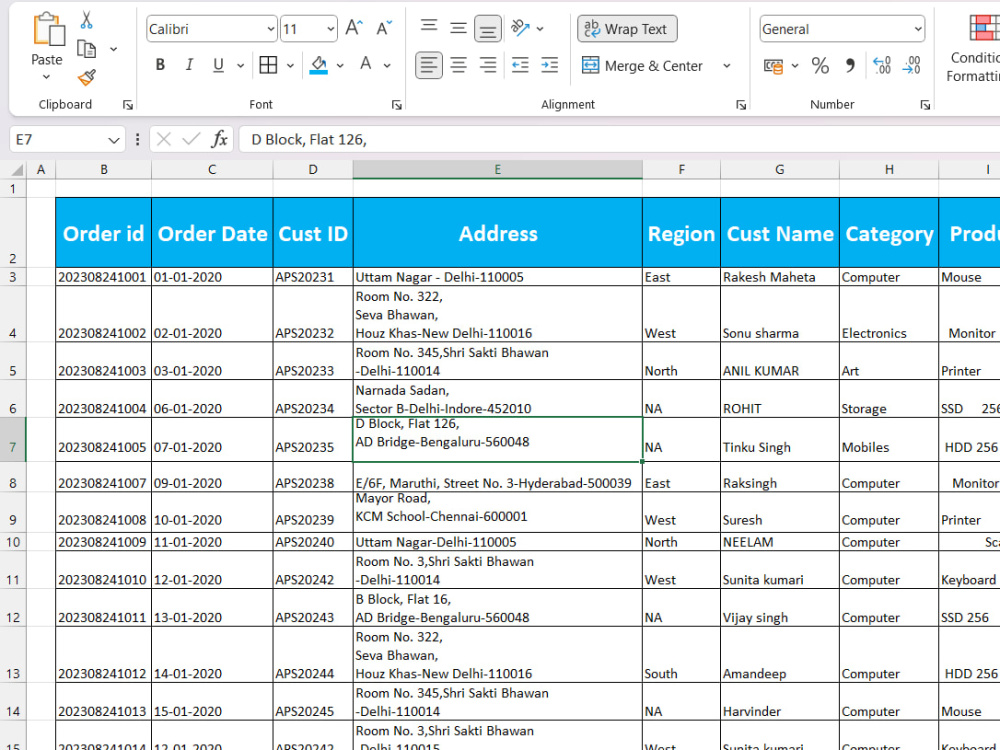The width and height of the screenshot is (1000, 750).
Task: Copy selection using the Copy icon
Action: [x=86, y=48]
